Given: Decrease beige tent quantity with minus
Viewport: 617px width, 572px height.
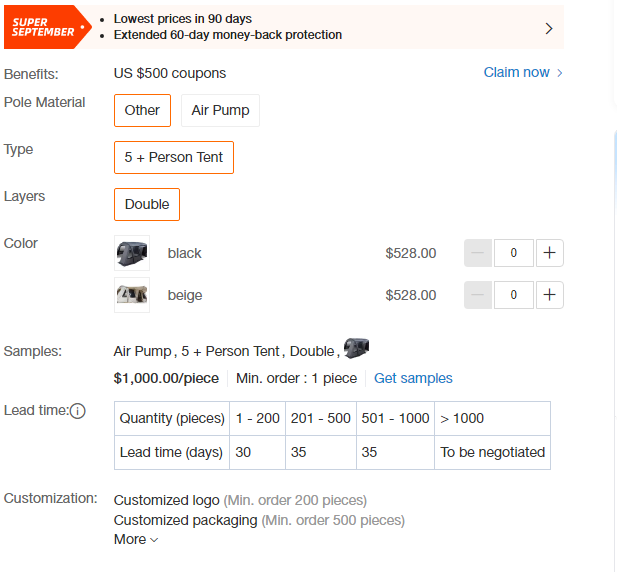Looking at the screenshot, I should tap(478, 295).
